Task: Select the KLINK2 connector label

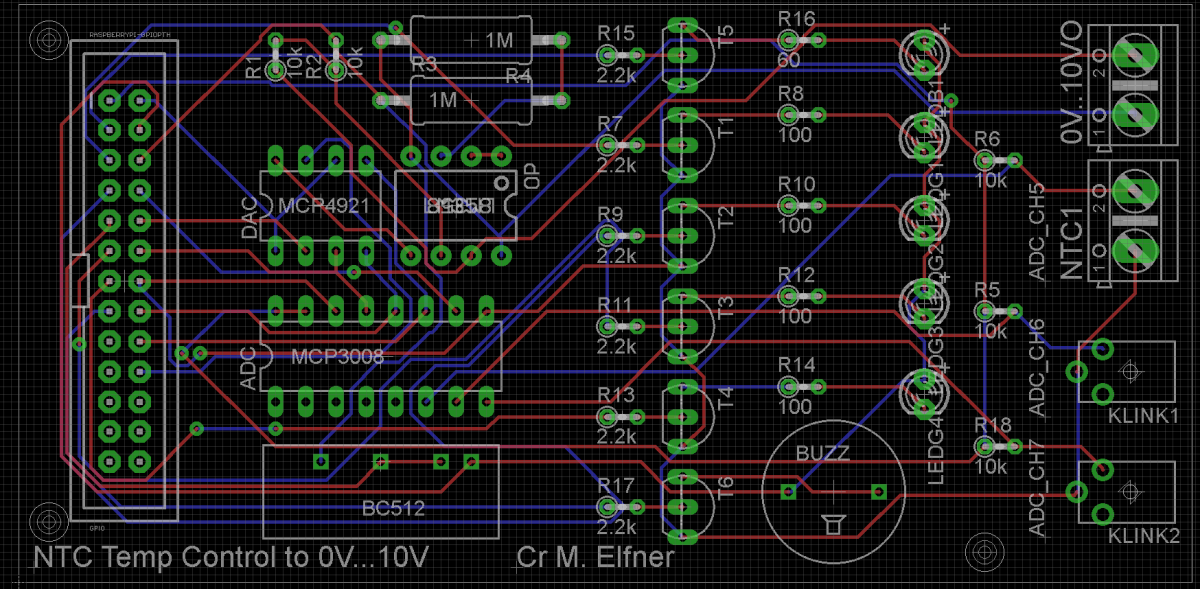Action: coord(1144,535)
